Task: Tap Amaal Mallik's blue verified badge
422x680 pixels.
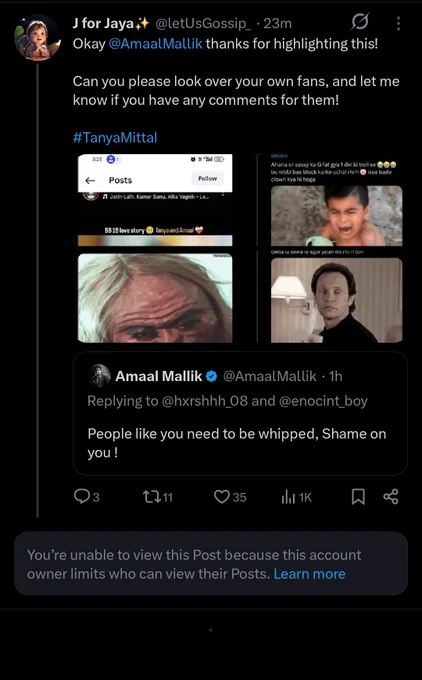Action: 211,376
